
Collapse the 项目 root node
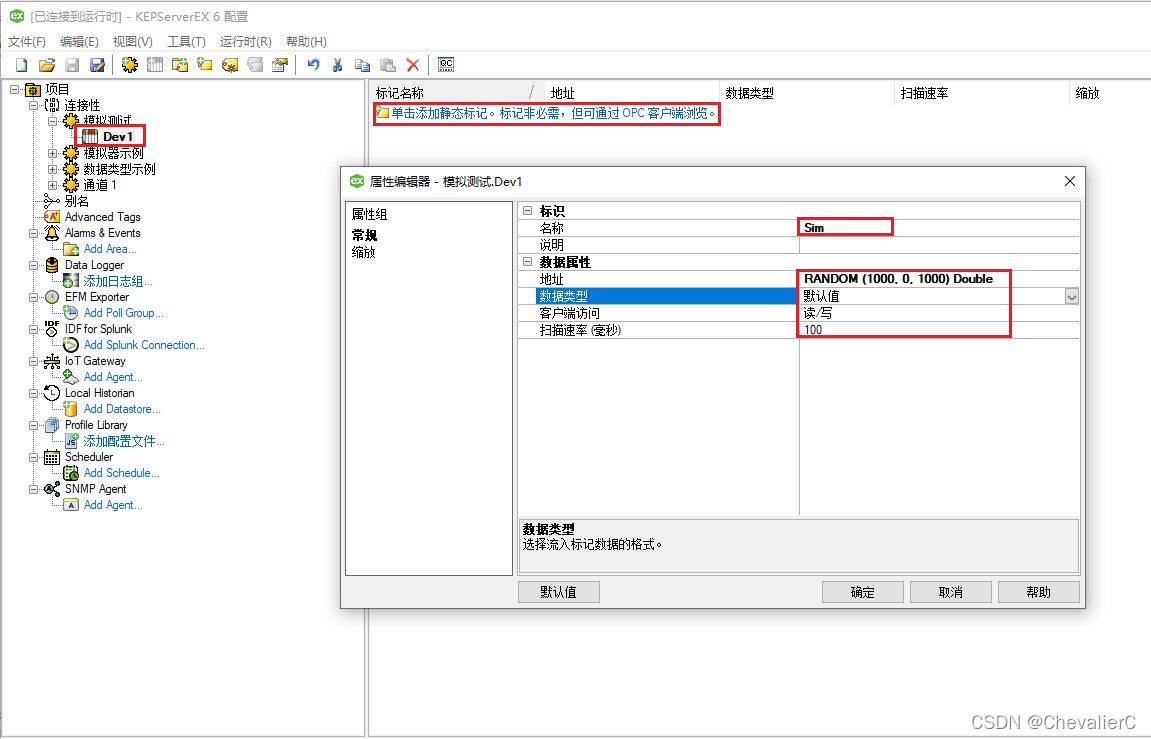click(14, 90)
